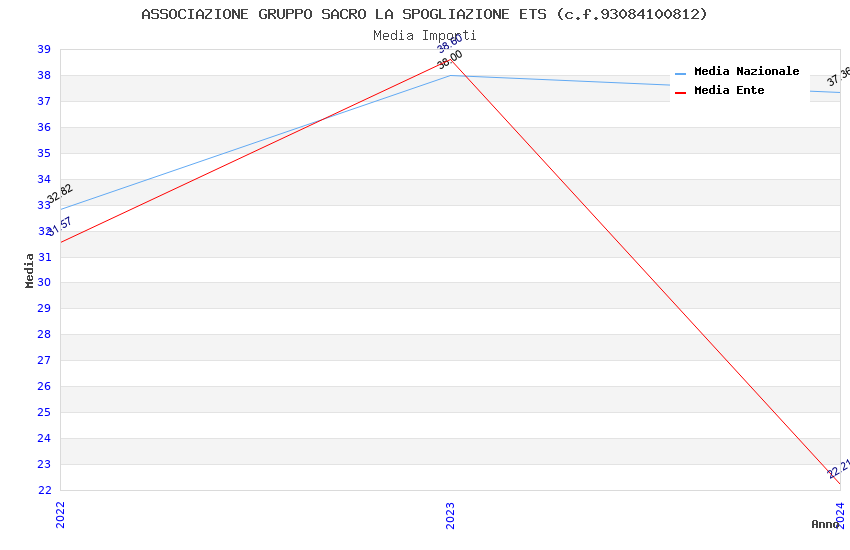Select the Media Ente legend label
Screen dimensions: 850x550
(x=729, y=90)
